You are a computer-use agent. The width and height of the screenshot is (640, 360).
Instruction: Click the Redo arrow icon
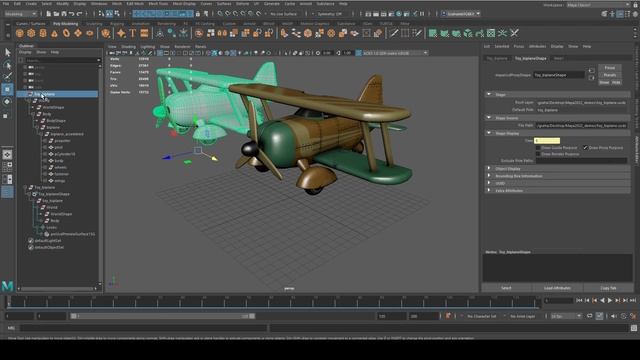(80, 14)
